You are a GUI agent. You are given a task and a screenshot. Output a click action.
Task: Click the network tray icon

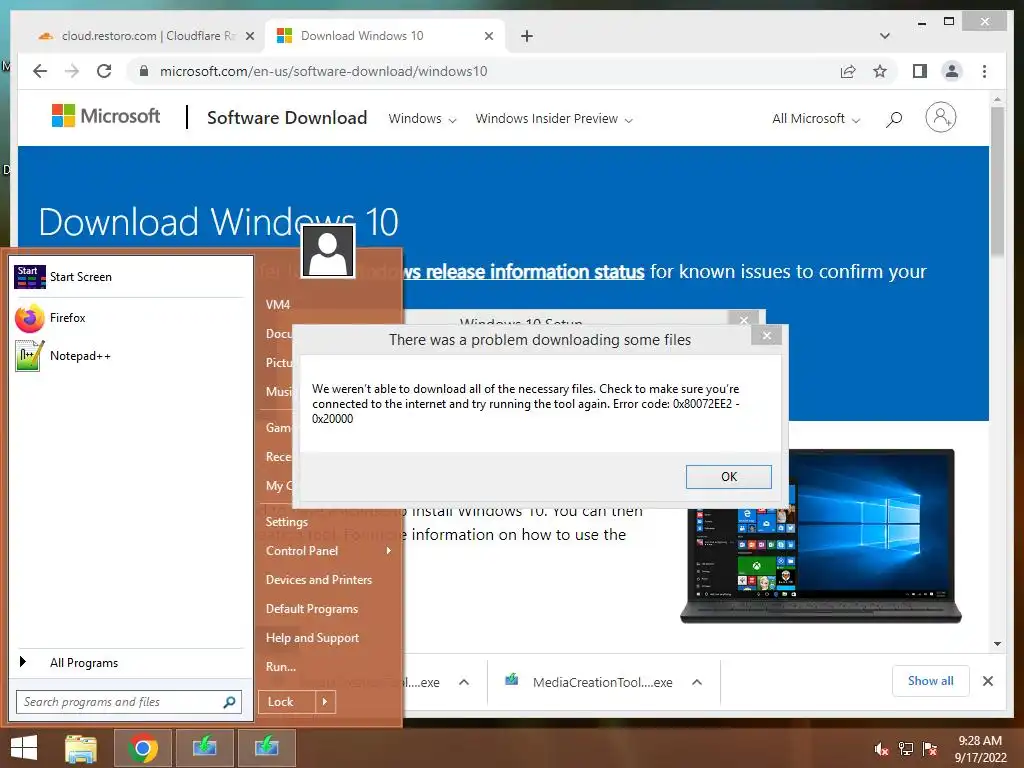pyautogui.click(x=906, y=749)
